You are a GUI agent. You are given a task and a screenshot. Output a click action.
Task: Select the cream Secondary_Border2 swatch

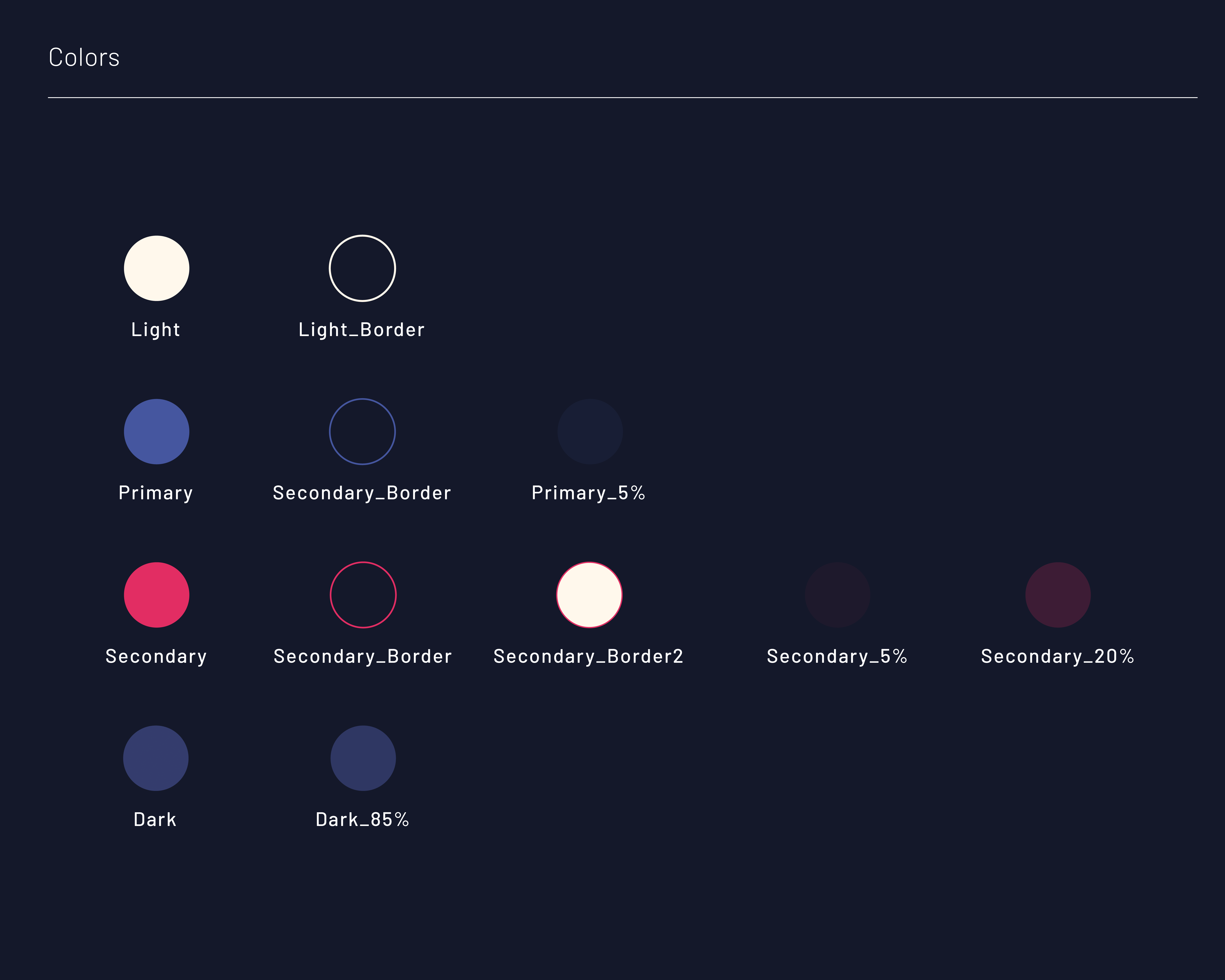pyautogui.click(x=589, y=595)
